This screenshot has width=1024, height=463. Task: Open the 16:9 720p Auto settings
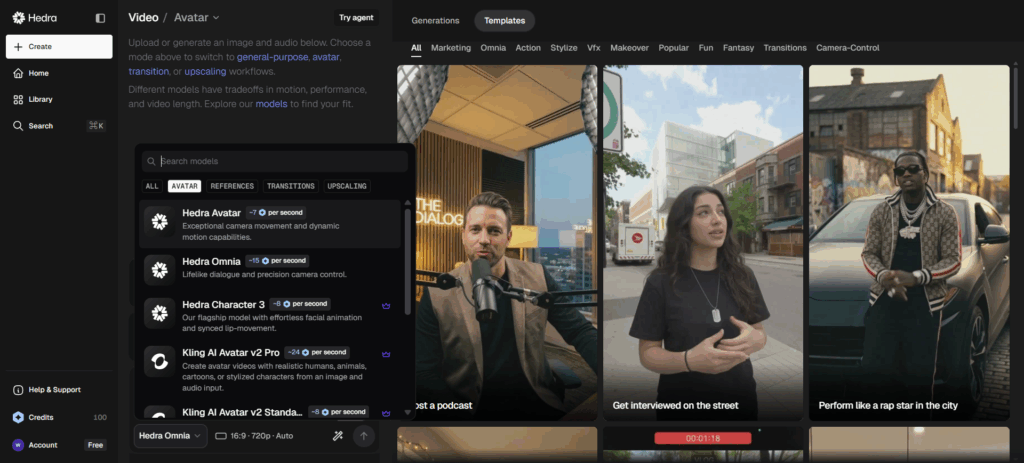click(x=254, y=436)
